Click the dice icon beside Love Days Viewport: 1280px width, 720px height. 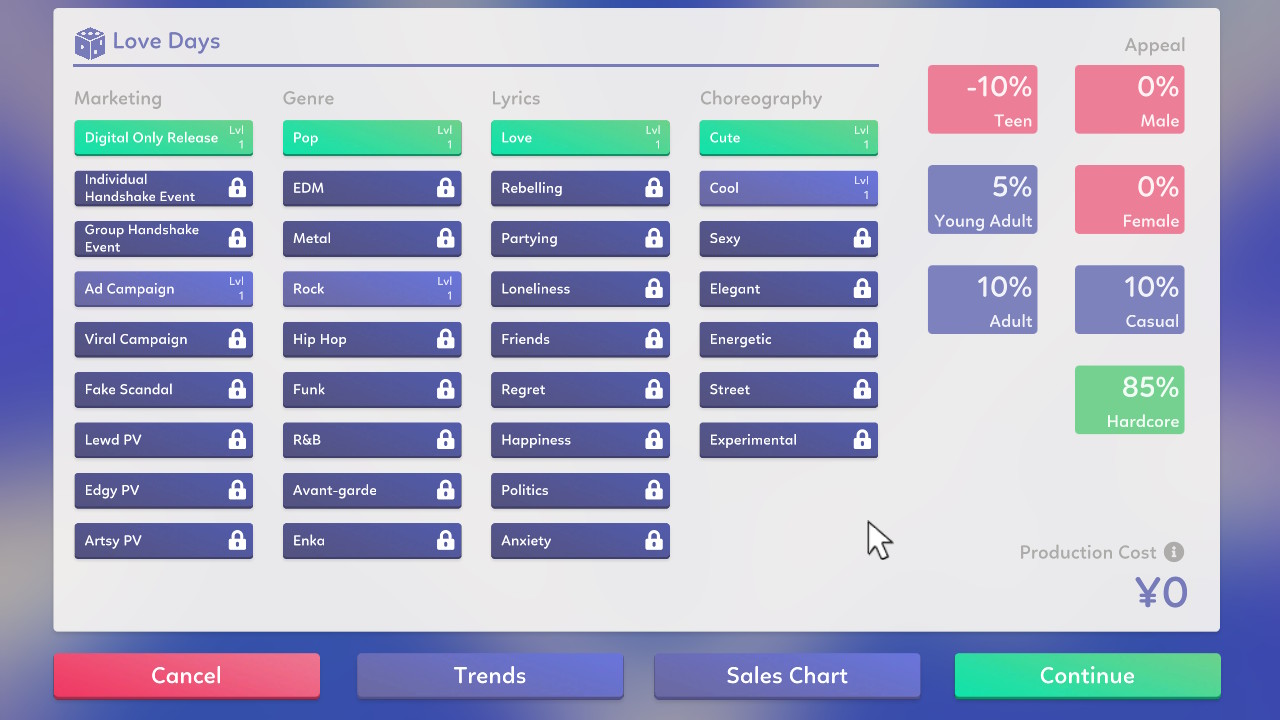point(89,43)
